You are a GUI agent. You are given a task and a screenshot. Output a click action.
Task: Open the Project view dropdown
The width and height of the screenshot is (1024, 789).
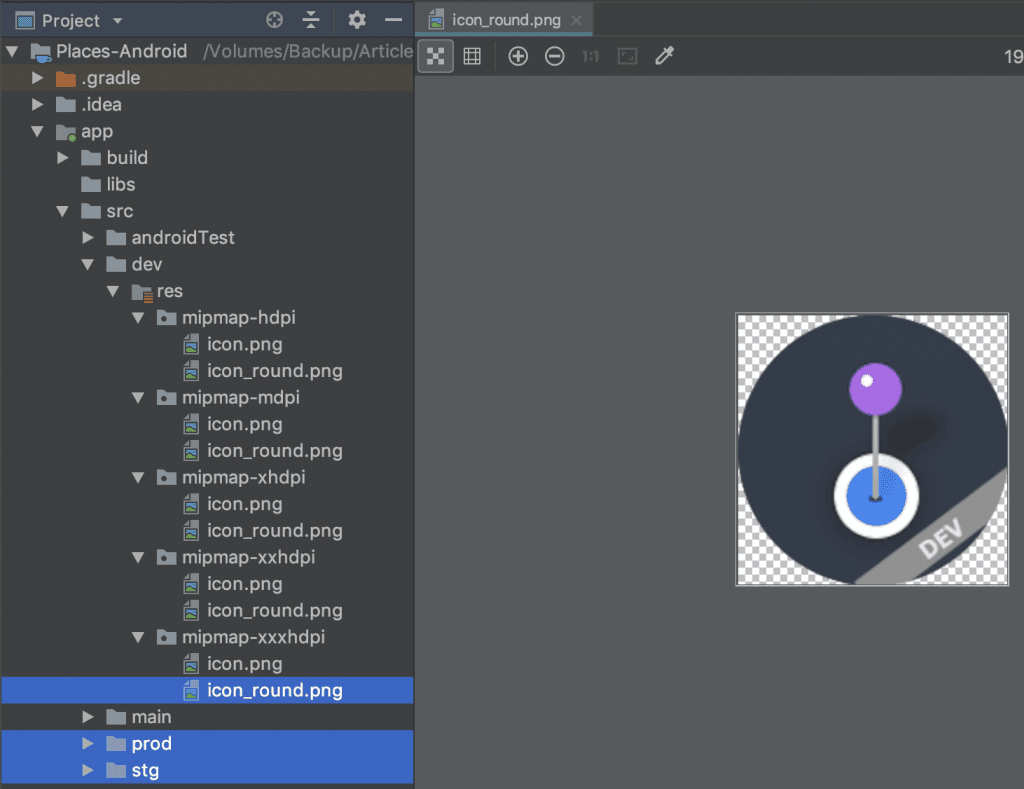pyautogui.click(x=70, y=21)
